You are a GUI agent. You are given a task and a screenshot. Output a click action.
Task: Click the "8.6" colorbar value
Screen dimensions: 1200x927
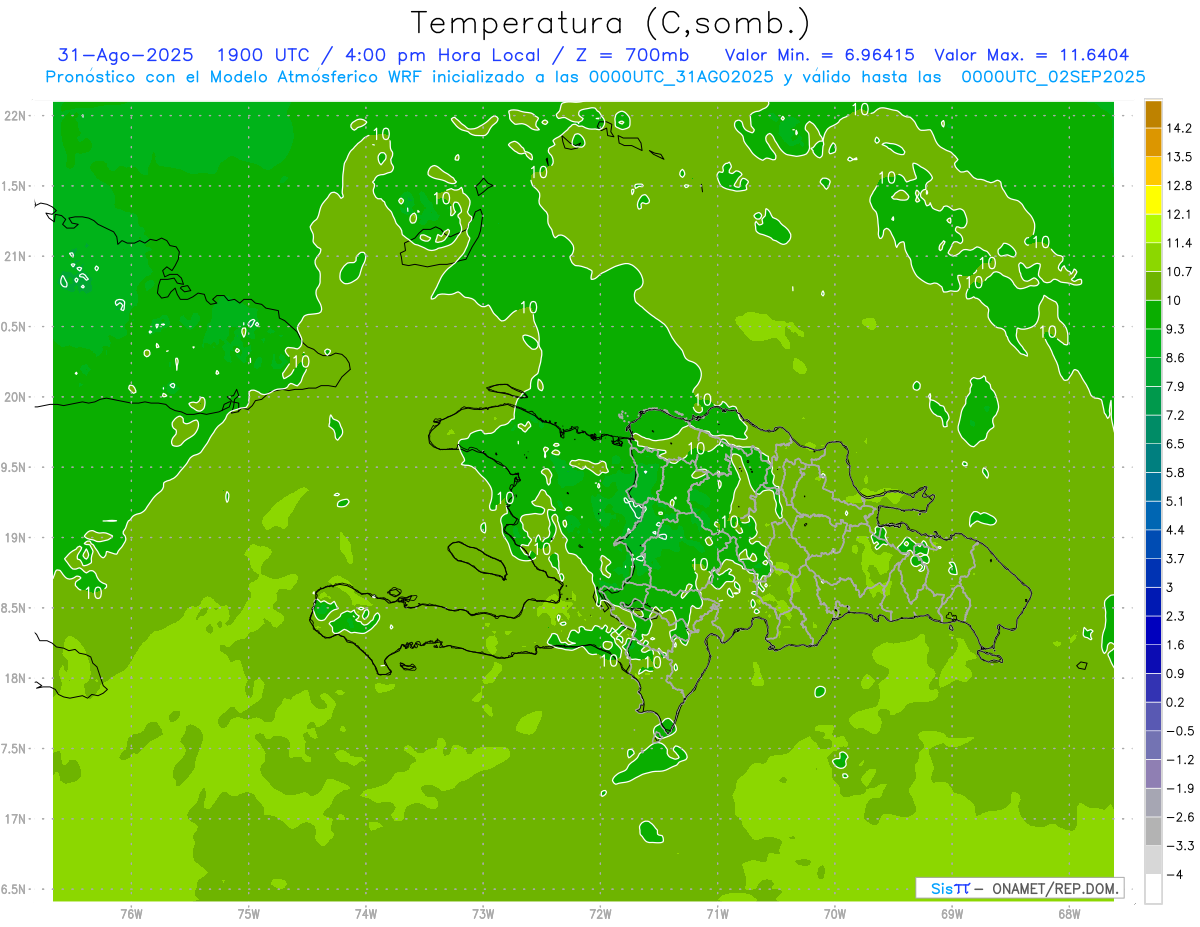[x=1176, y=358]
